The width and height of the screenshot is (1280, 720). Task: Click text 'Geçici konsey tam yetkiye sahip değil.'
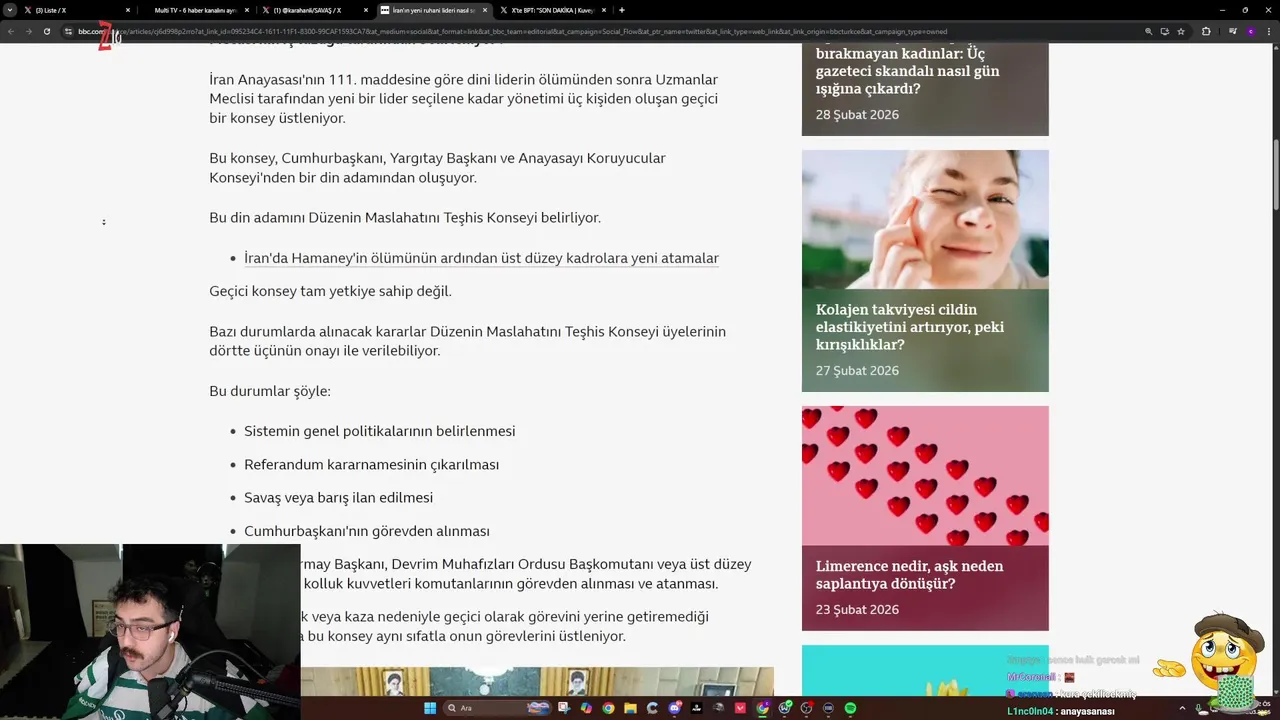pyautogui.click(x=330, y=291)
